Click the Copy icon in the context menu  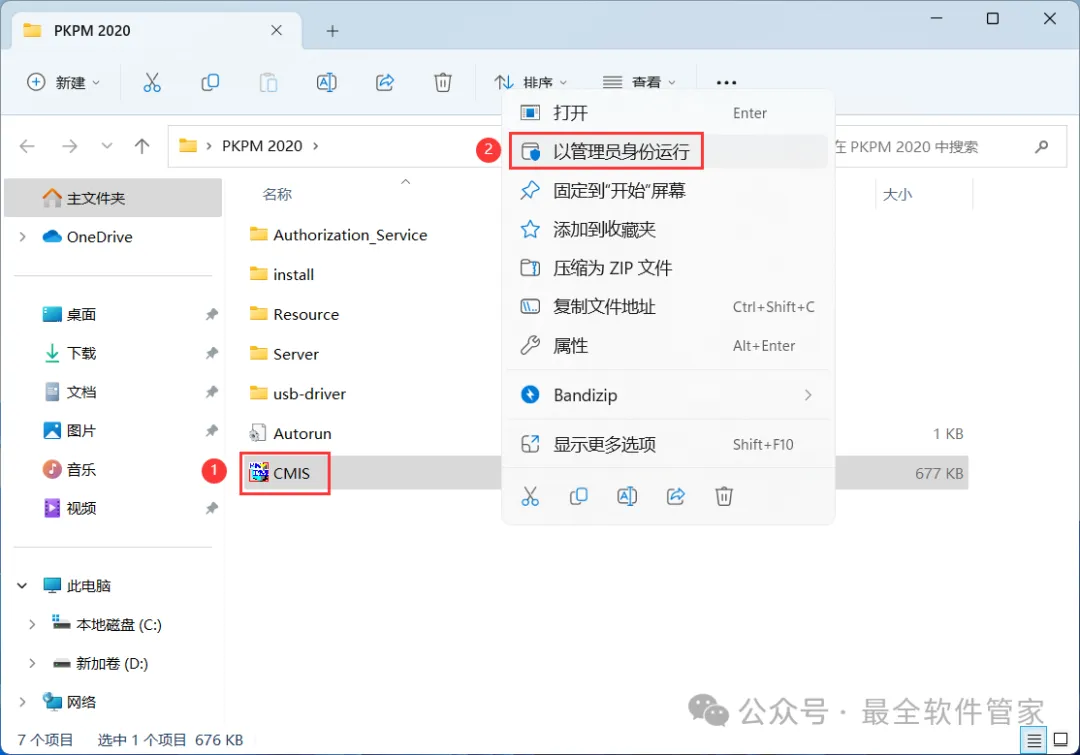pyautogui.click(x=579, y=496)
